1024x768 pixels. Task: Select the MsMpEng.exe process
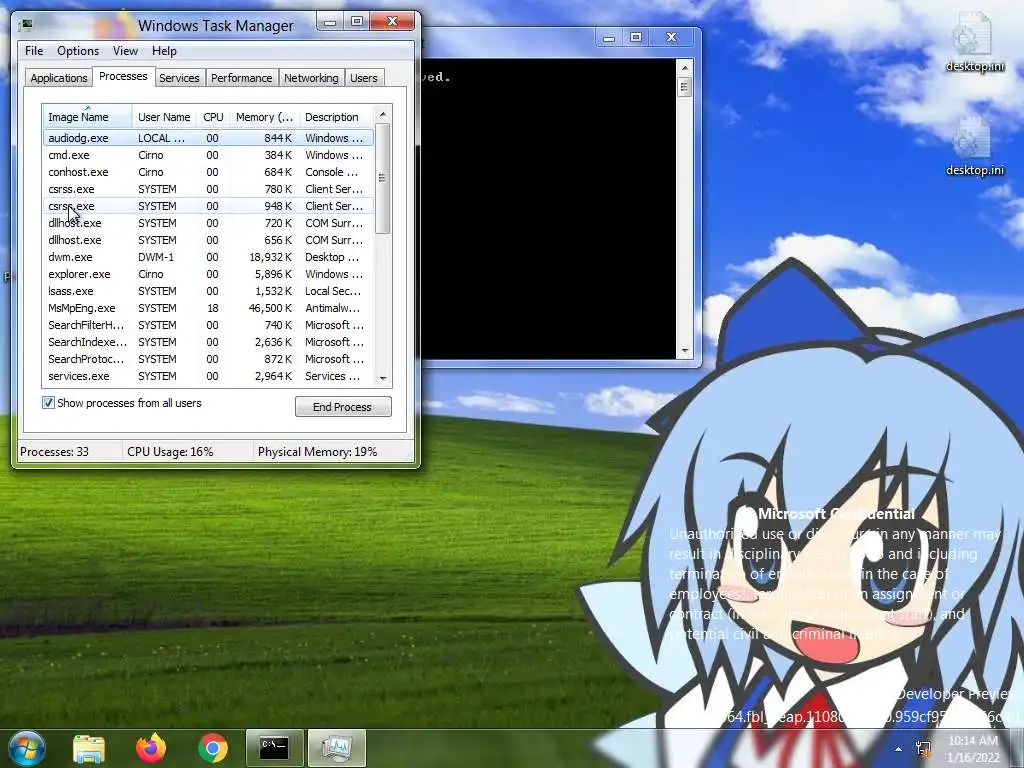(x=208, y=308)
